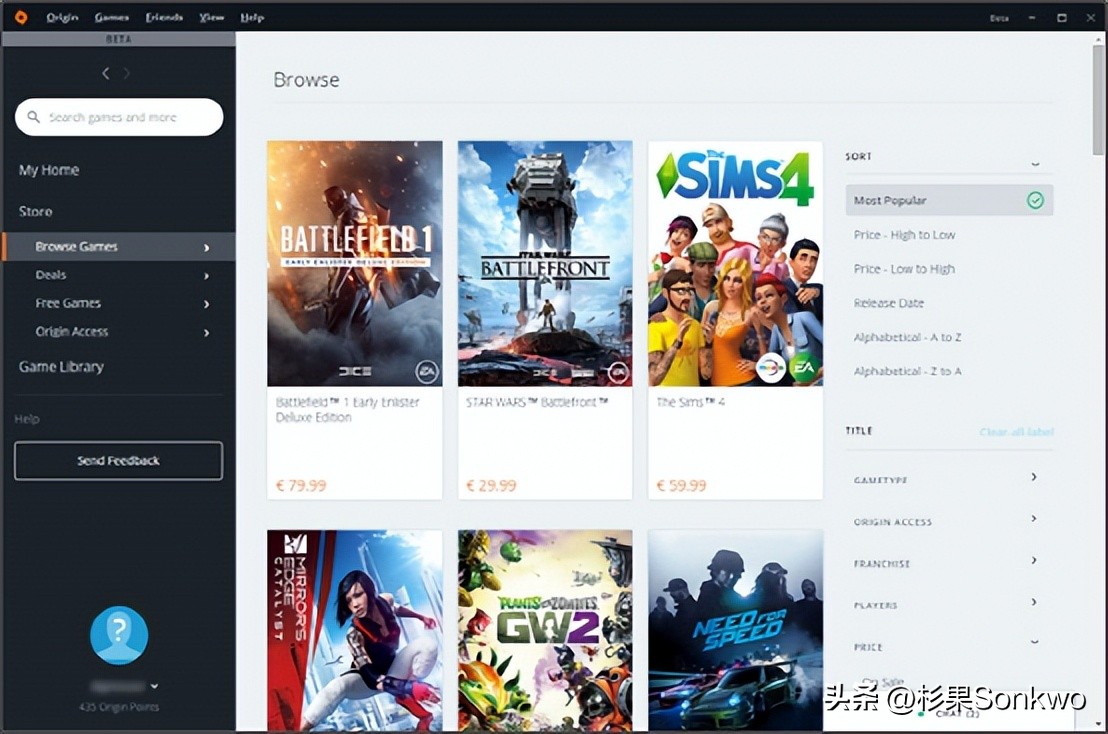The width and height of the screenshot is (1108, 734).
Task: Open the Origin menu
Action: [x=62, y=17]
